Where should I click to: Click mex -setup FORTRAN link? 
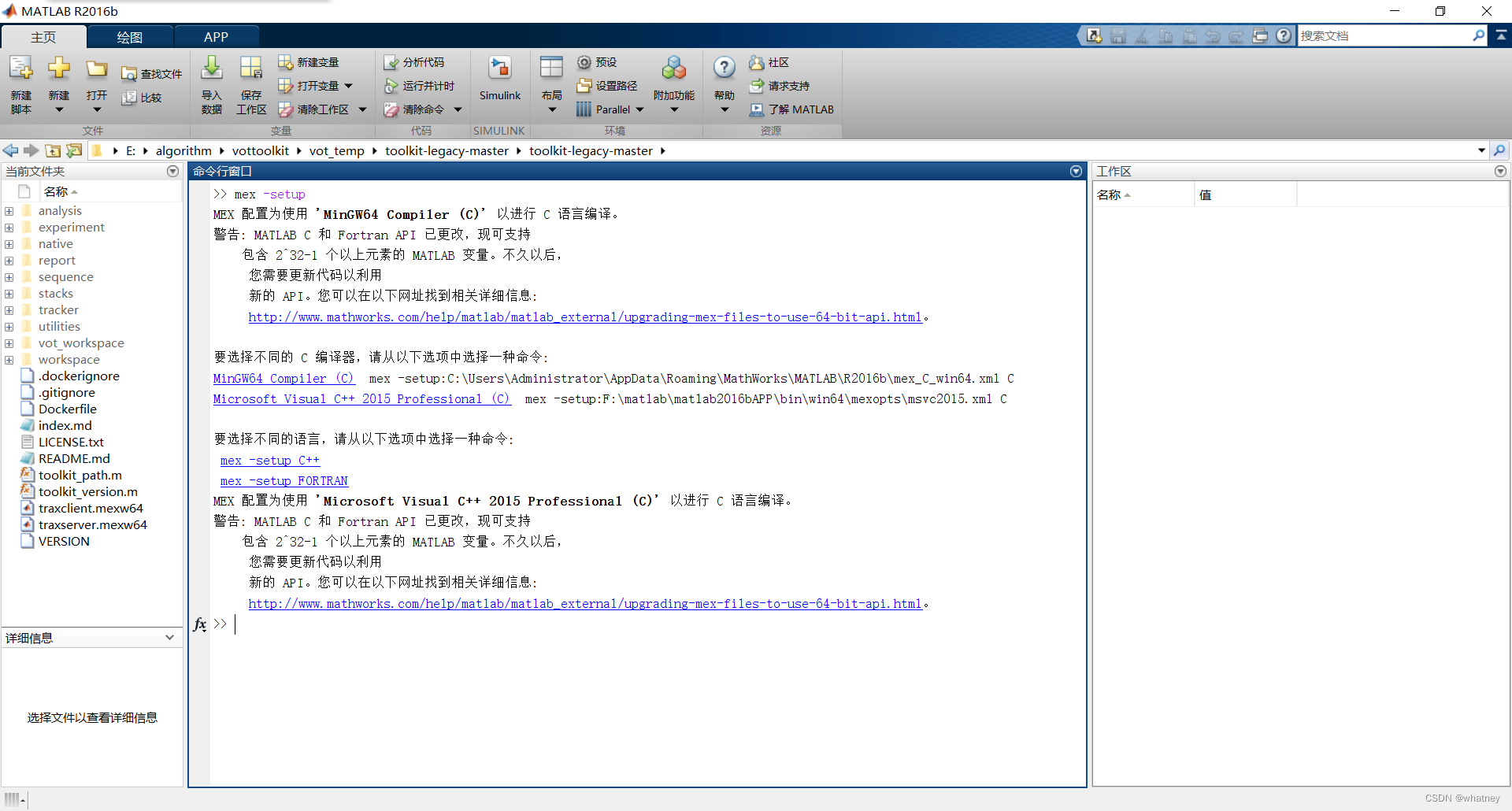click(284, 481)
